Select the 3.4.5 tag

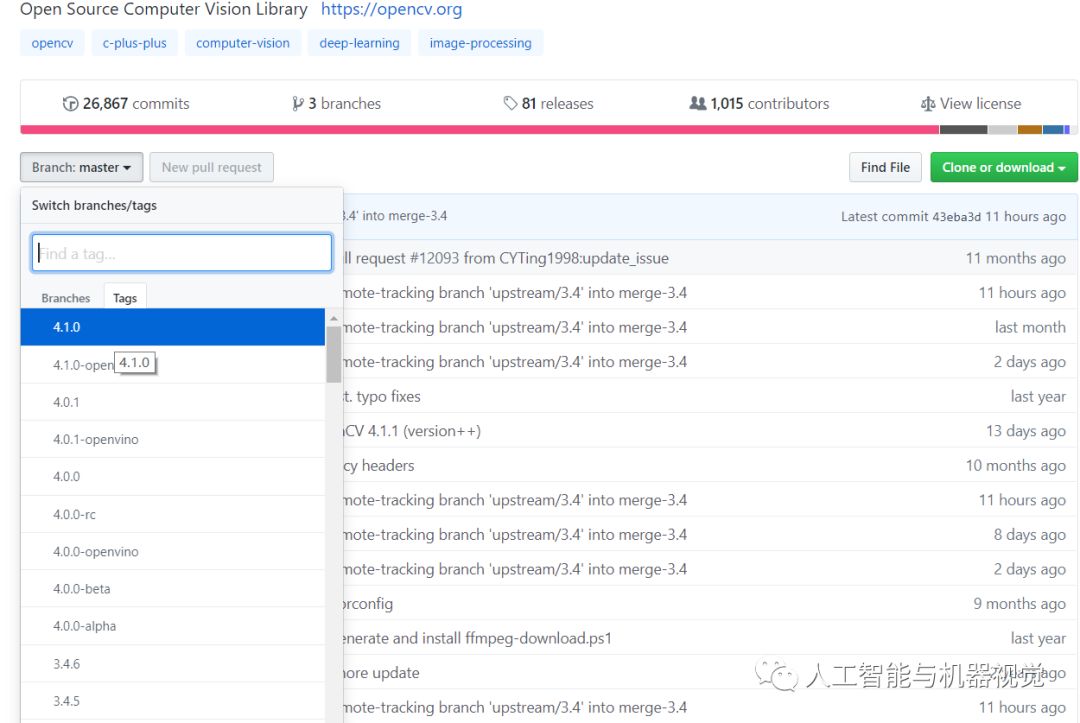coord(172,701)
